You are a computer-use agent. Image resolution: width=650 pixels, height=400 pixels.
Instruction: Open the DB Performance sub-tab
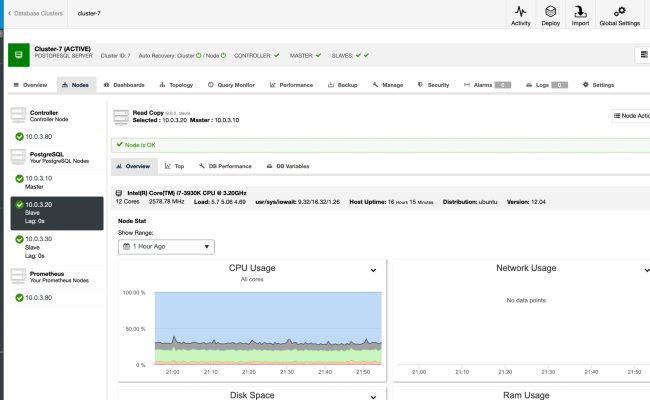coord(226,166)
